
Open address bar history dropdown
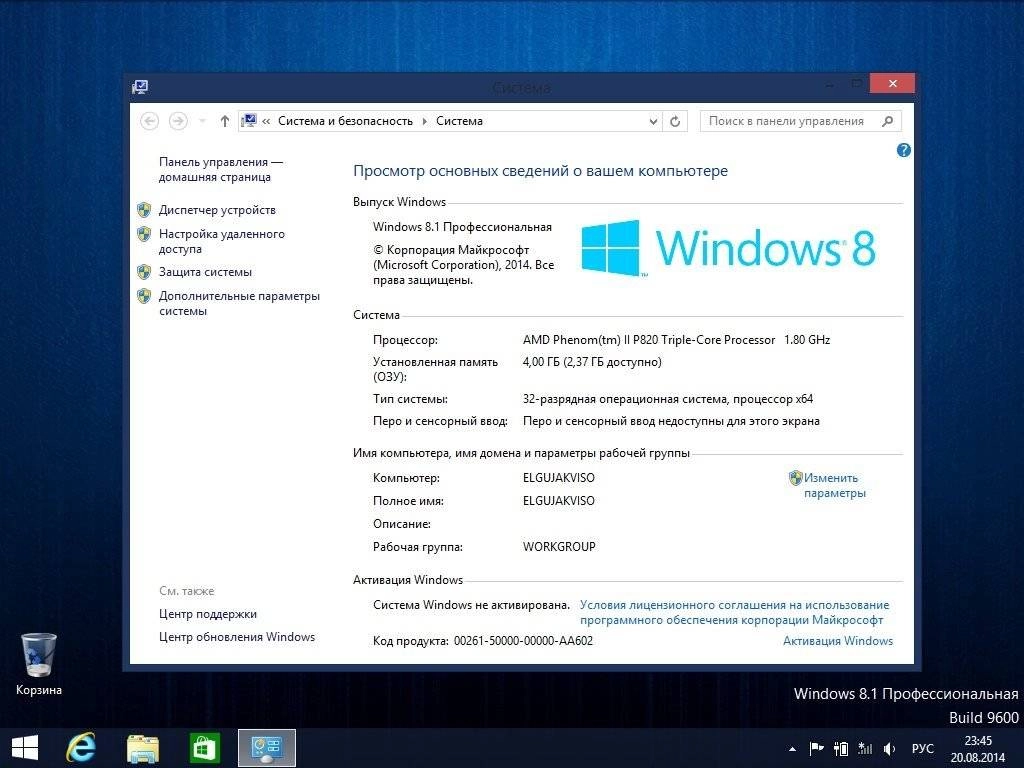(653, 121)
